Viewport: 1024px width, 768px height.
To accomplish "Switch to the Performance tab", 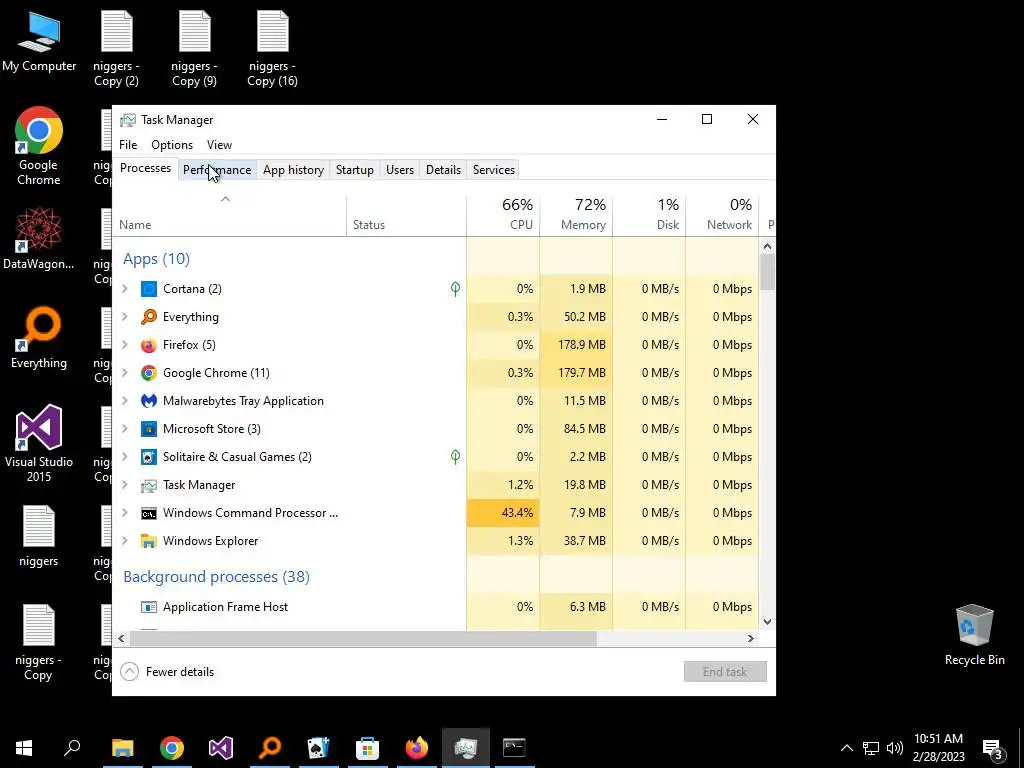I will pyautogui.click(x=217, y=170).
